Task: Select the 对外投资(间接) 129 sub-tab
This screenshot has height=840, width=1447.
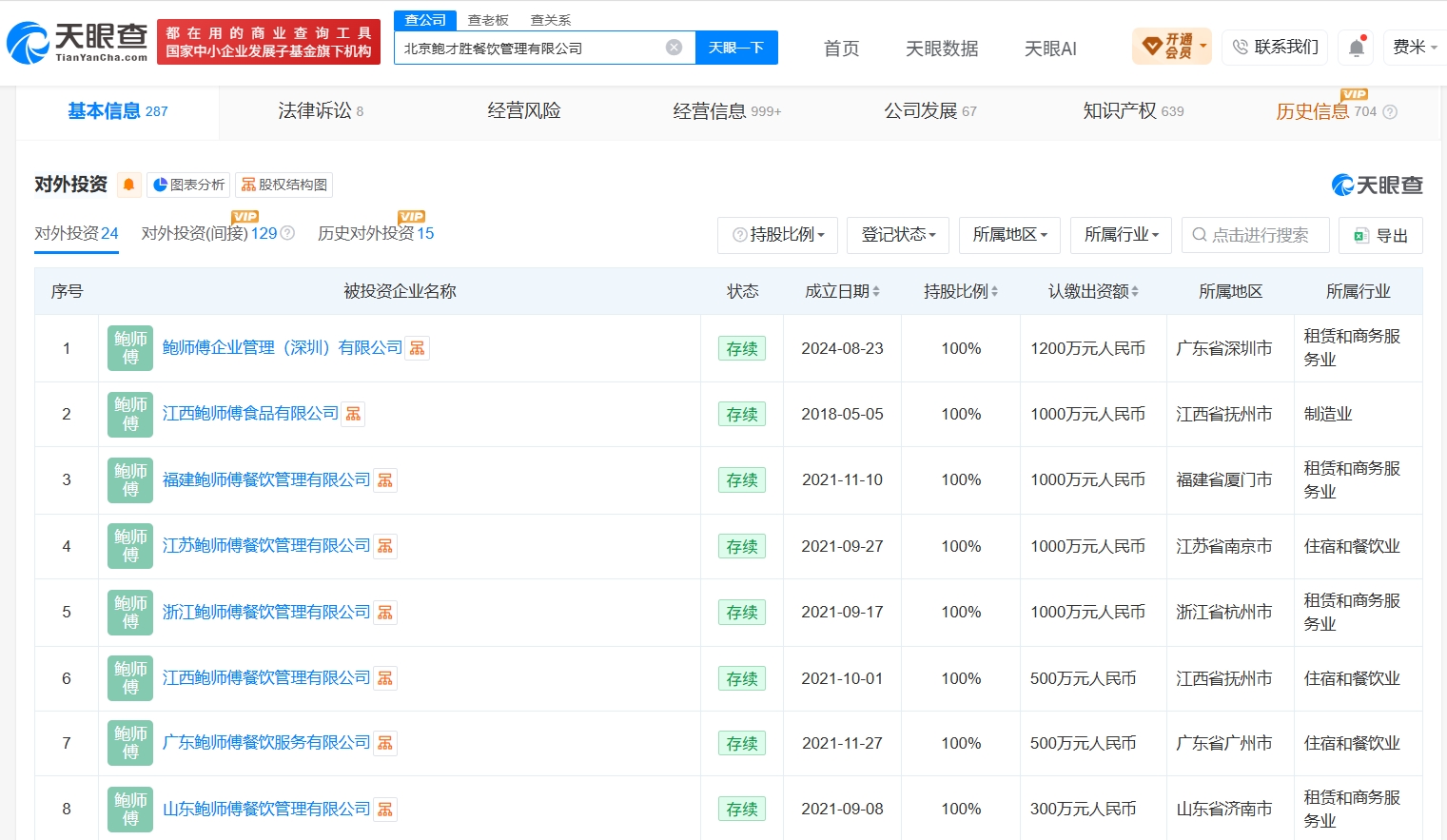Action: click(209, 234)
